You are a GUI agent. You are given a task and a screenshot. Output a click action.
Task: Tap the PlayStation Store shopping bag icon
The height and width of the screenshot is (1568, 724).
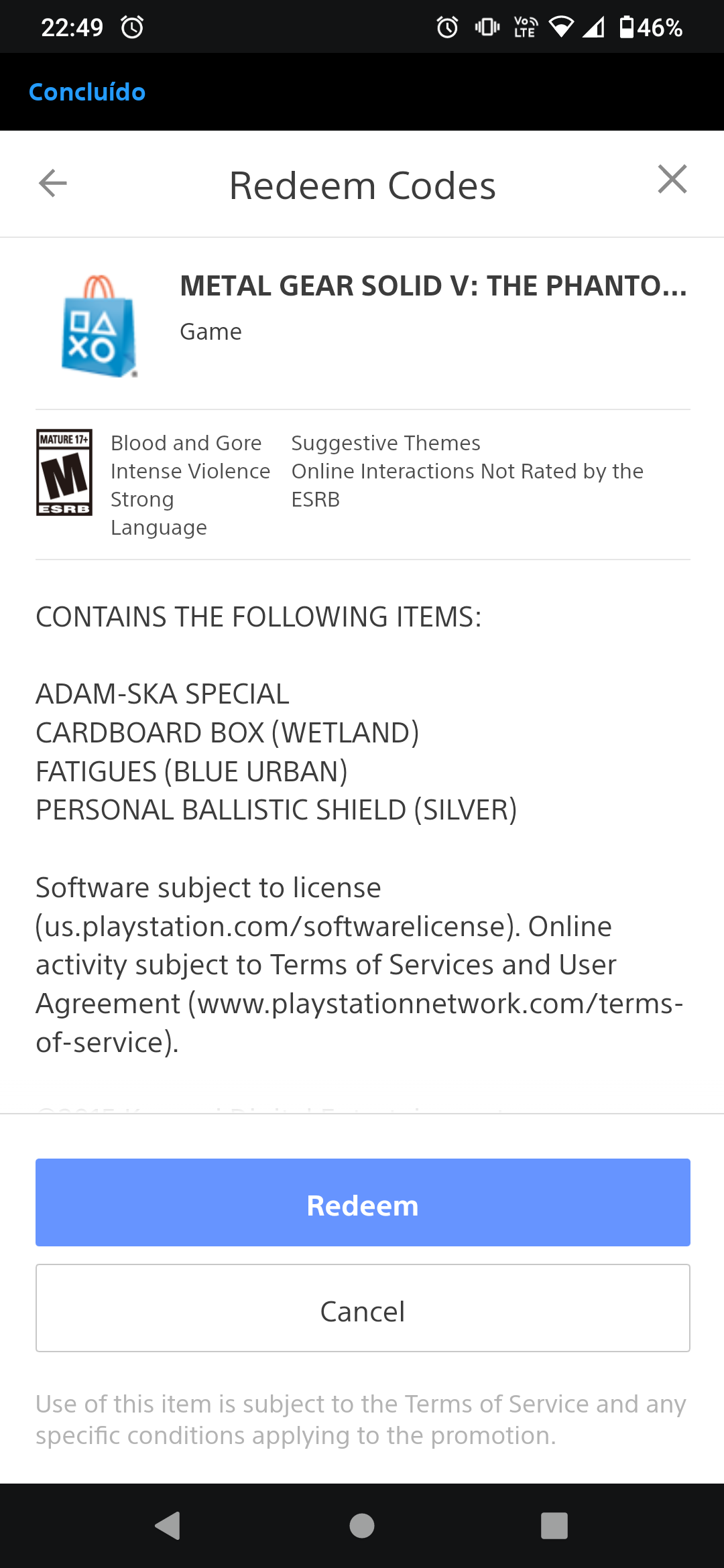tap(99, 326)
